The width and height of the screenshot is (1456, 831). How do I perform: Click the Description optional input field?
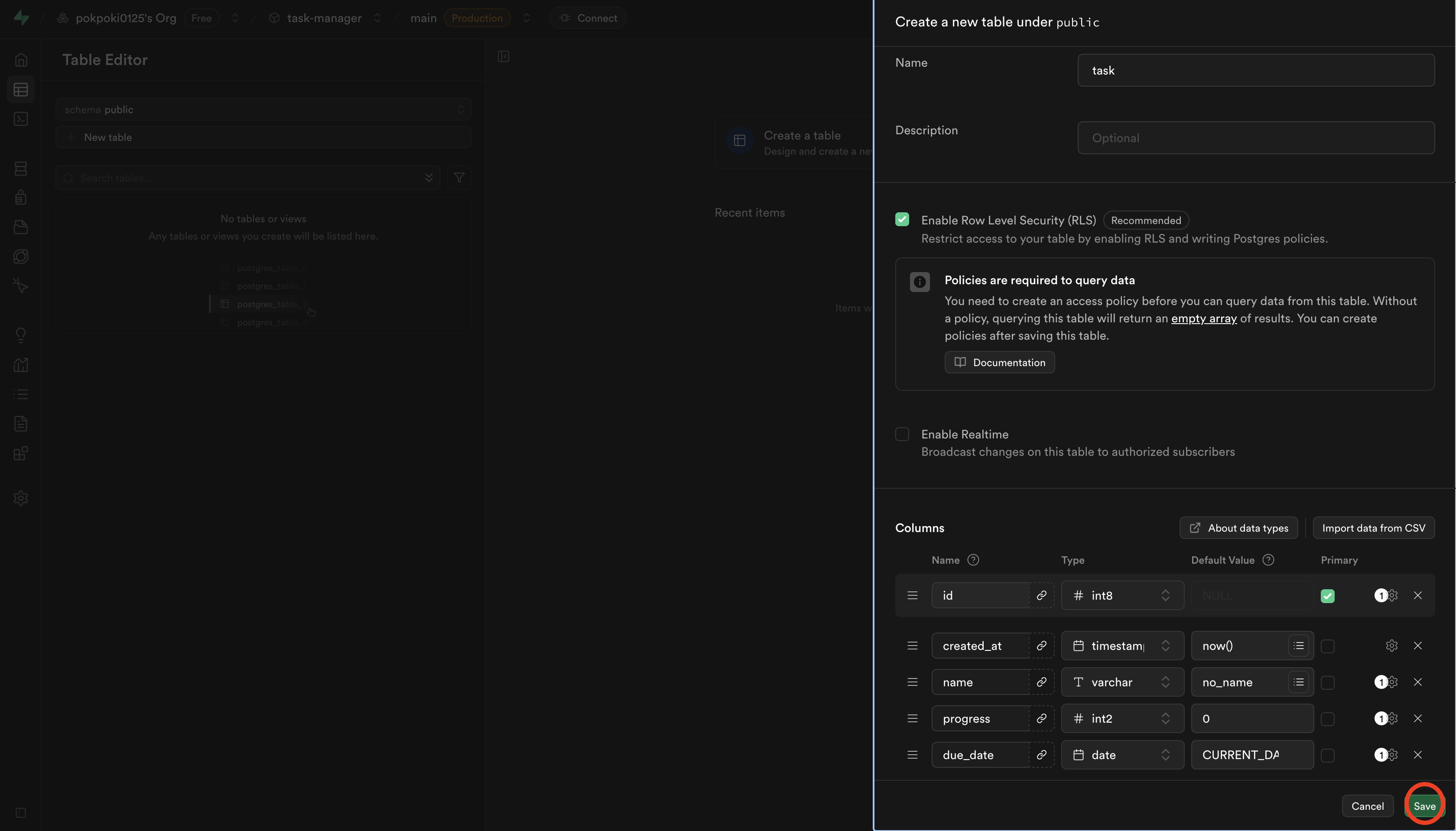(1256, 137)
